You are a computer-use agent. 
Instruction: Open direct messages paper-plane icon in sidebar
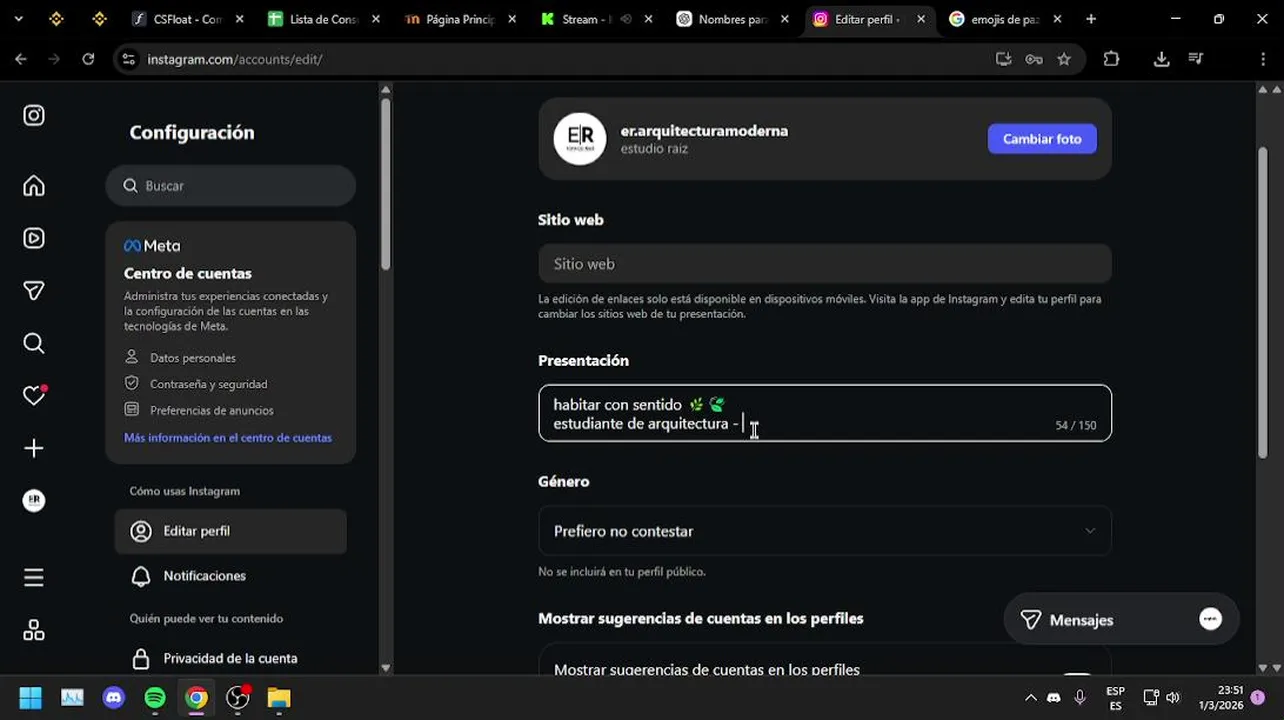(x=34, y=290)
